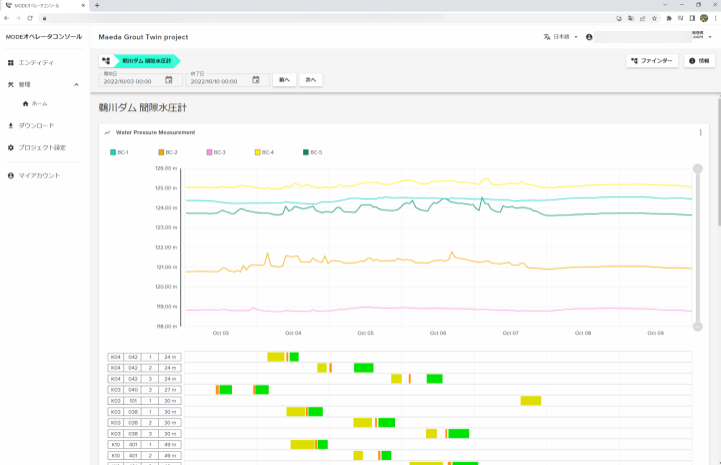The width and height of the screenshot is (721, 465).
Task: Open the chart's three-dot options menu
Action: [700, 132]
